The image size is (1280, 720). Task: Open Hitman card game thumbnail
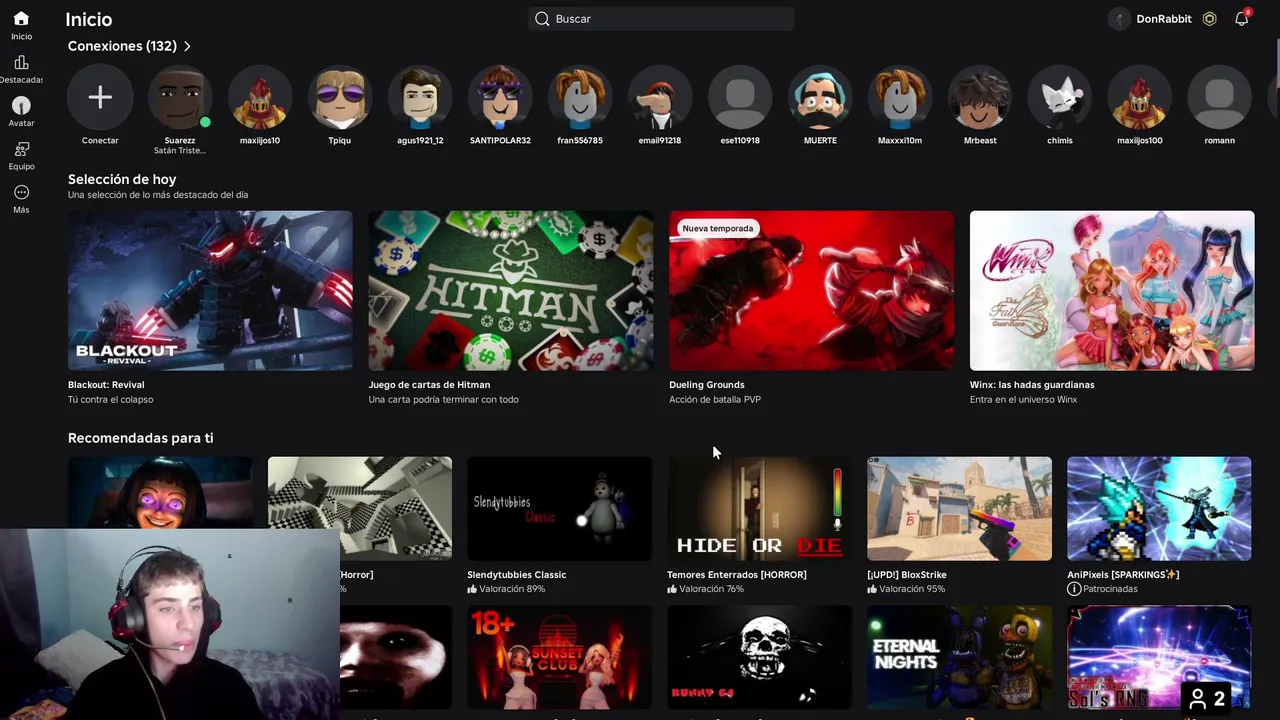(511, 290)
